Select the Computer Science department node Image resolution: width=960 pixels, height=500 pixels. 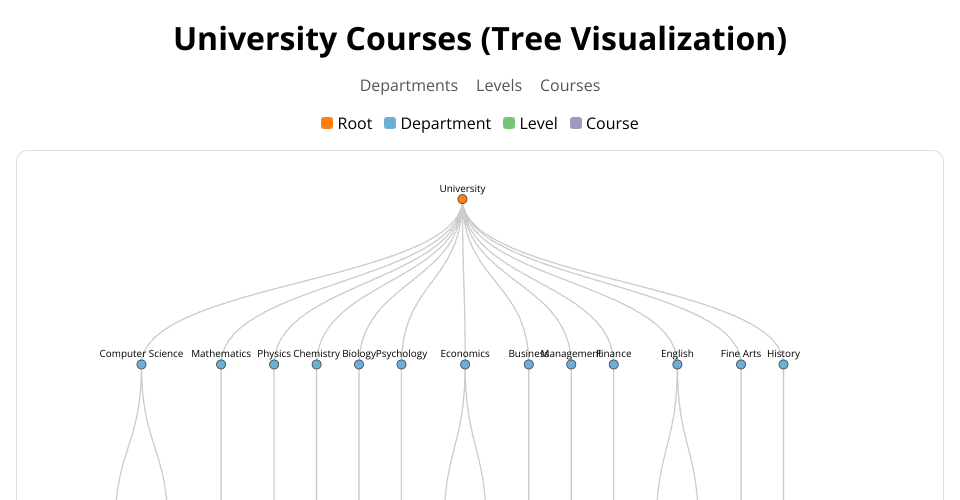141,365
